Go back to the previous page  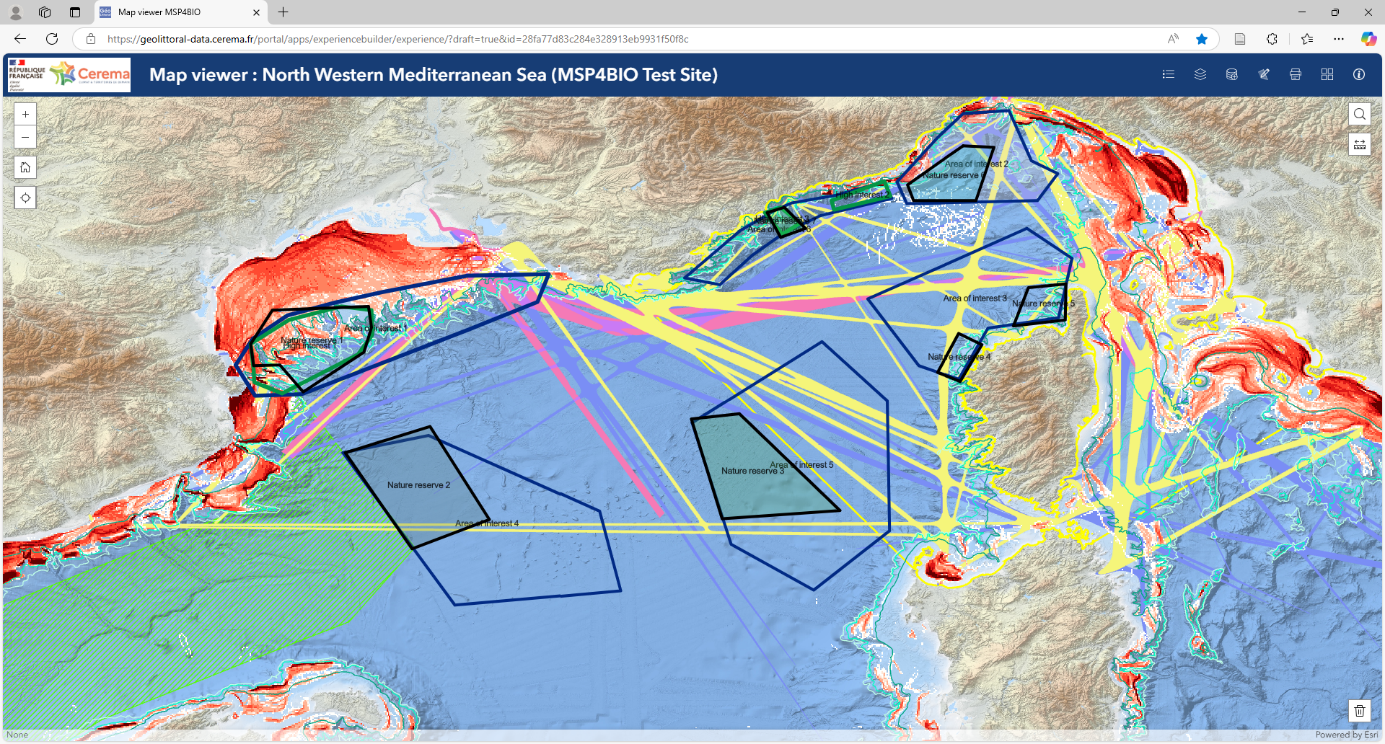pos(21,39)
